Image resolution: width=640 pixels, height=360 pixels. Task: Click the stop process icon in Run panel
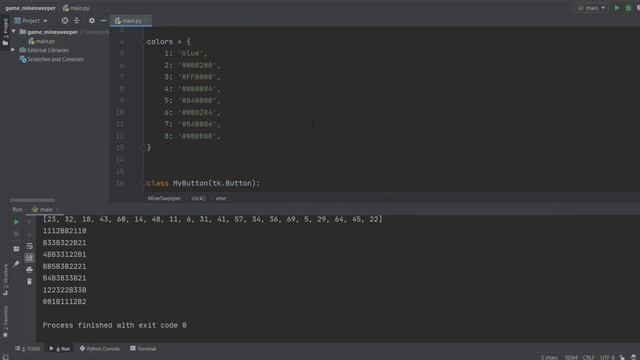(16, 234)
